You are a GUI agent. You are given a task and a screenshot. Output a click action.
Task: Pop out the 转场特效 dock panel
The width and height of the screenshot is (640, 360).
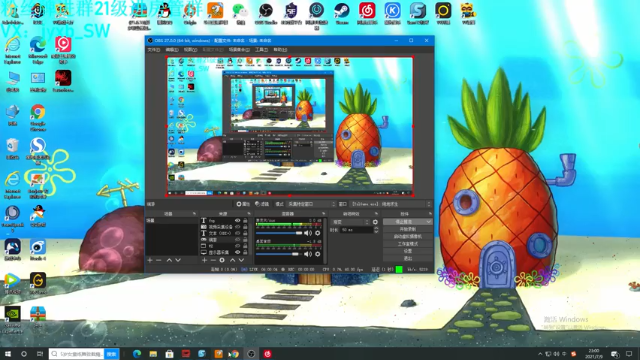[376, 213]
